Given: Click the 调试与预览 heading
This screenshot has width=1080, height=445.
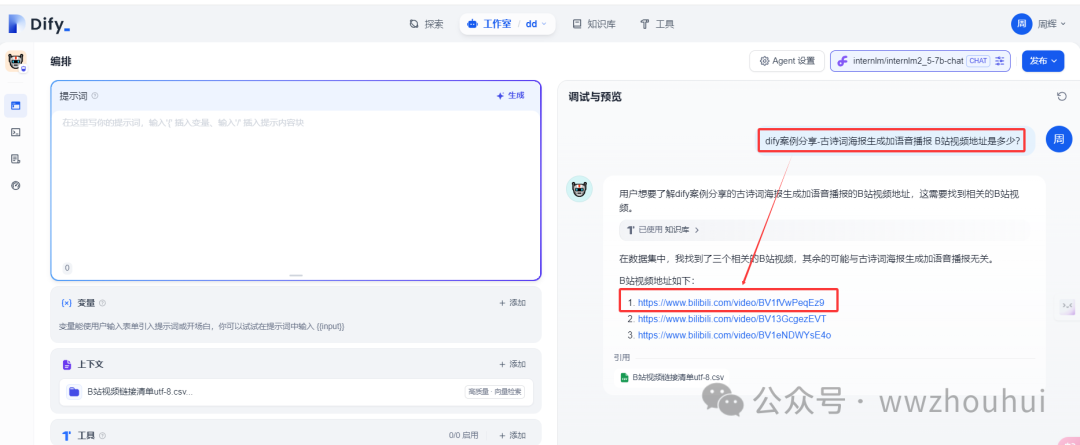Looking at the screenshot, I should tap(594, 96).
